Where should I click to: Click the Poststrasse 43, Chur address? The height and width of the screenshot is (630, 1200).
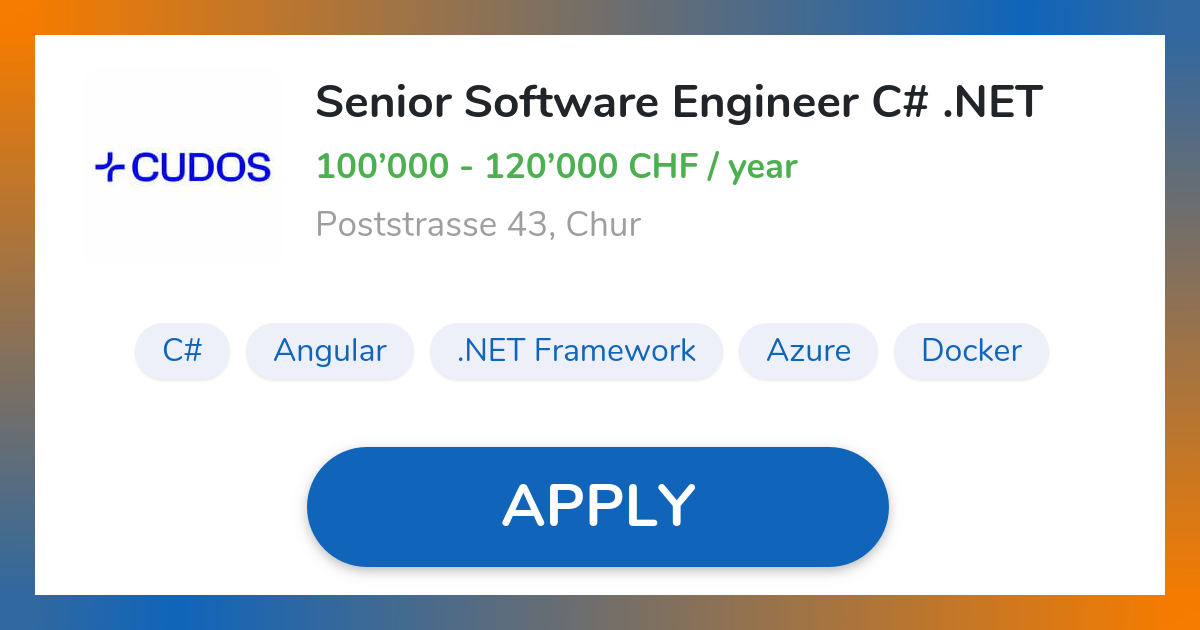(x=478, y=224)
